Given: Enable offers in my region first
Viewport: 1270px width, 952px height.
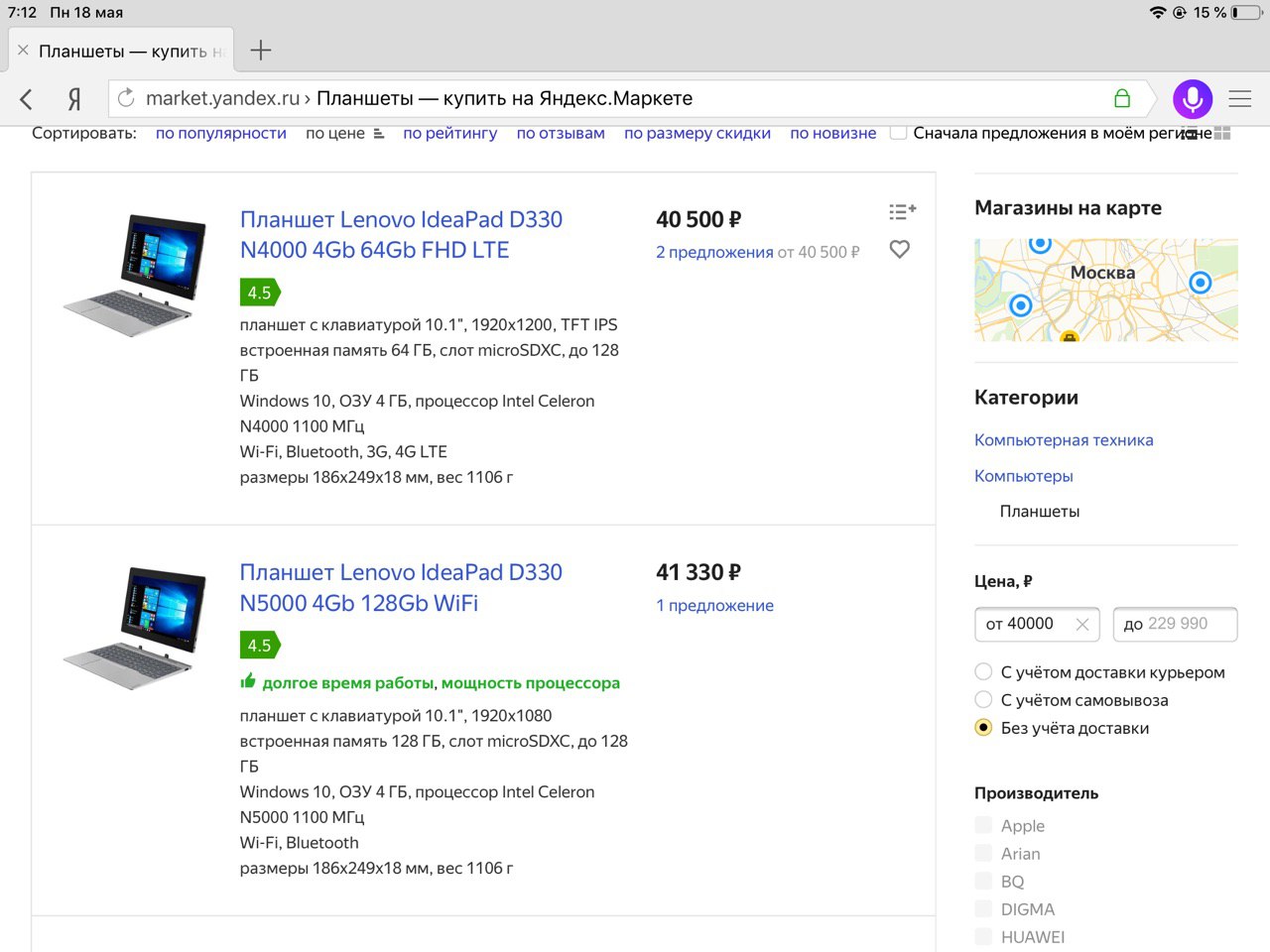Looking at the screenshot, I should tap(899, 133).
